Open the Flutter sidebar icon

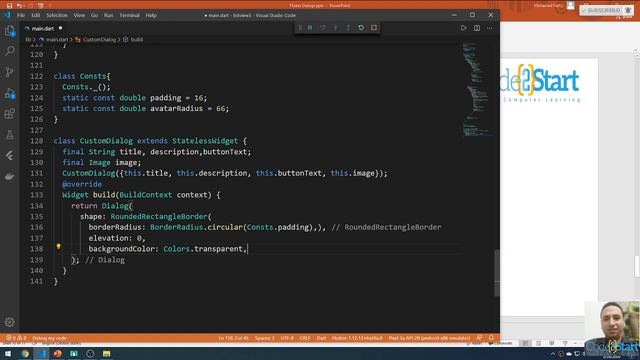[x=9, y=156]
